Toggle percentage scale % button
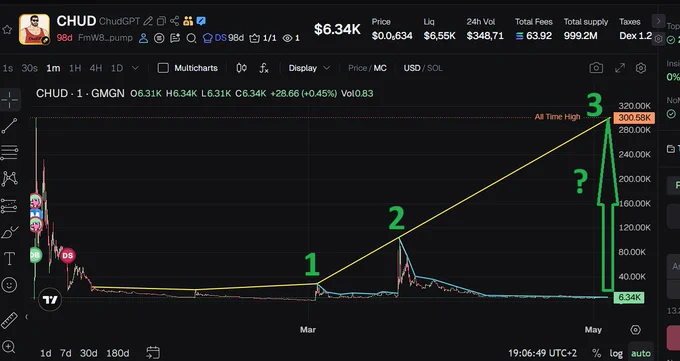 (x=597, y=354)
